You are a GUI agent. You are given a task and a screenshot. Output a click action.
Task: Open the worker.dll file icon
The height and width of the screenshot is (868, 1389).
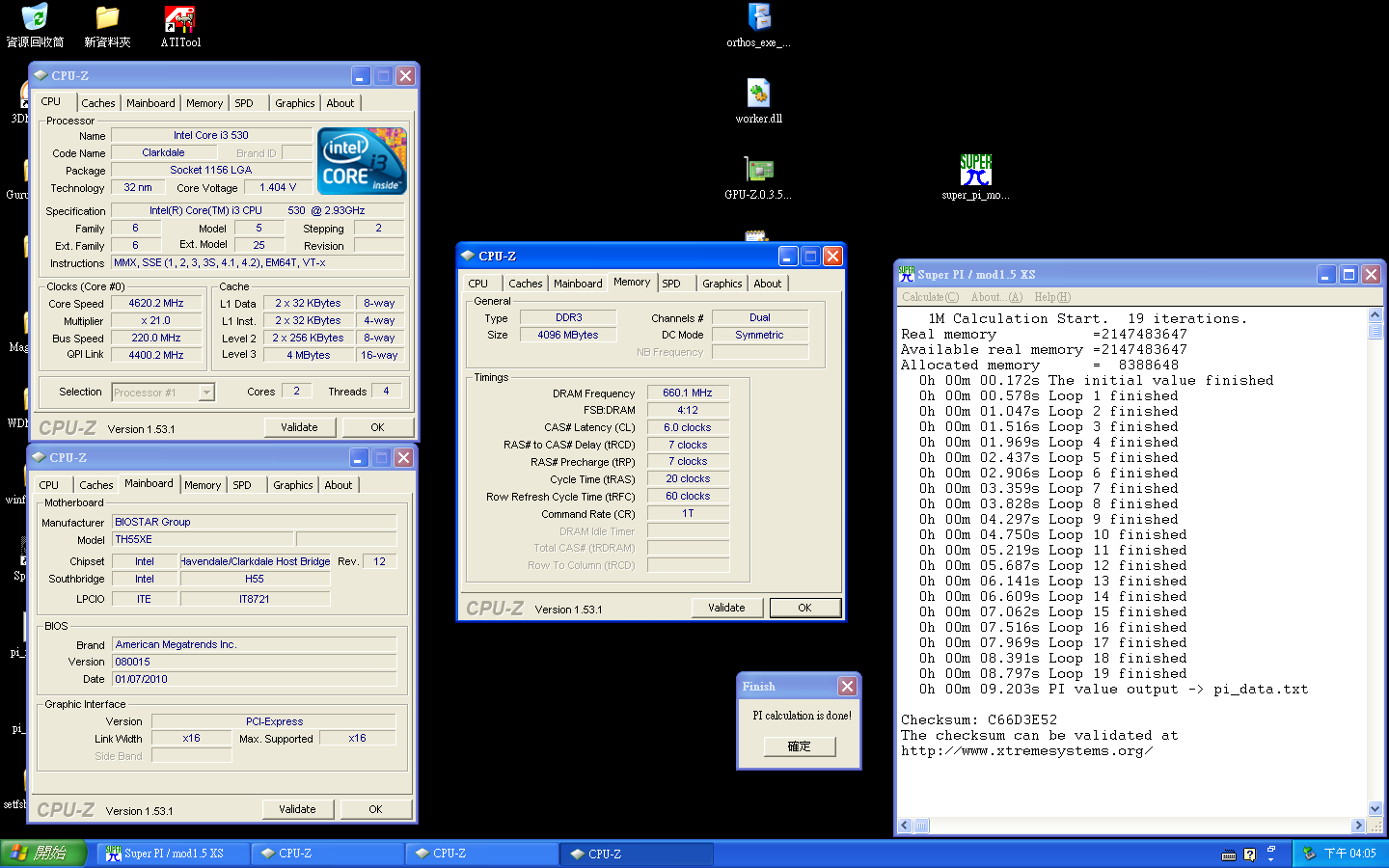point(759,101)
